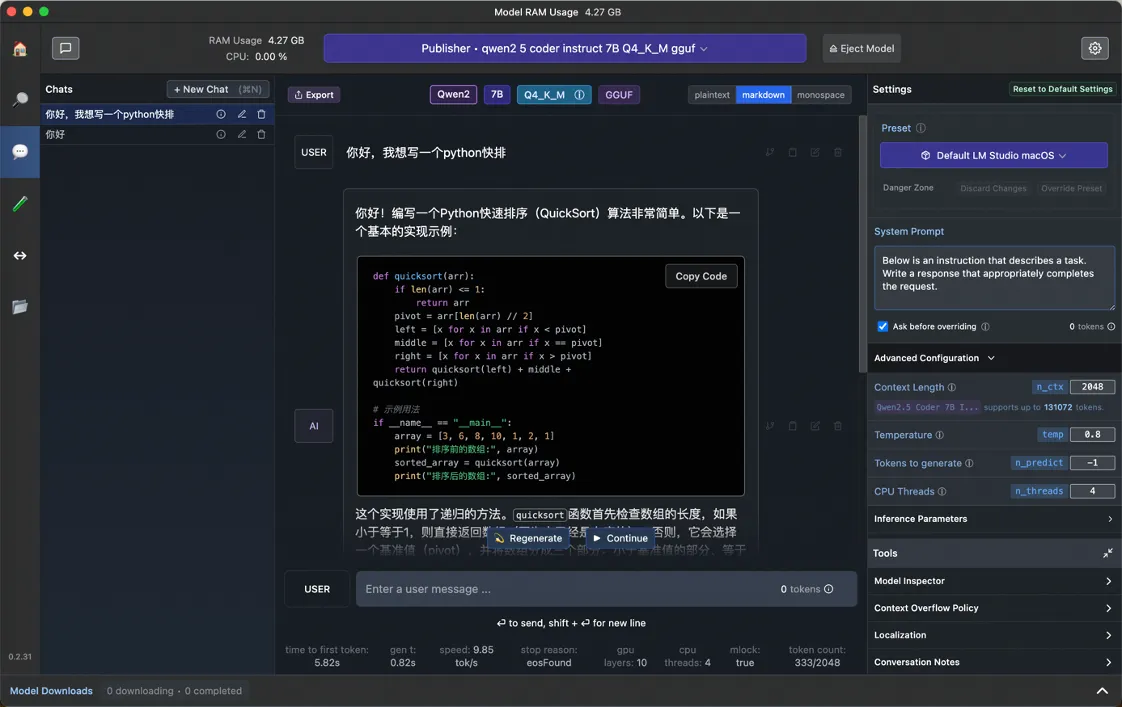Expand Context Overflow Policy

tap(993, 608)
